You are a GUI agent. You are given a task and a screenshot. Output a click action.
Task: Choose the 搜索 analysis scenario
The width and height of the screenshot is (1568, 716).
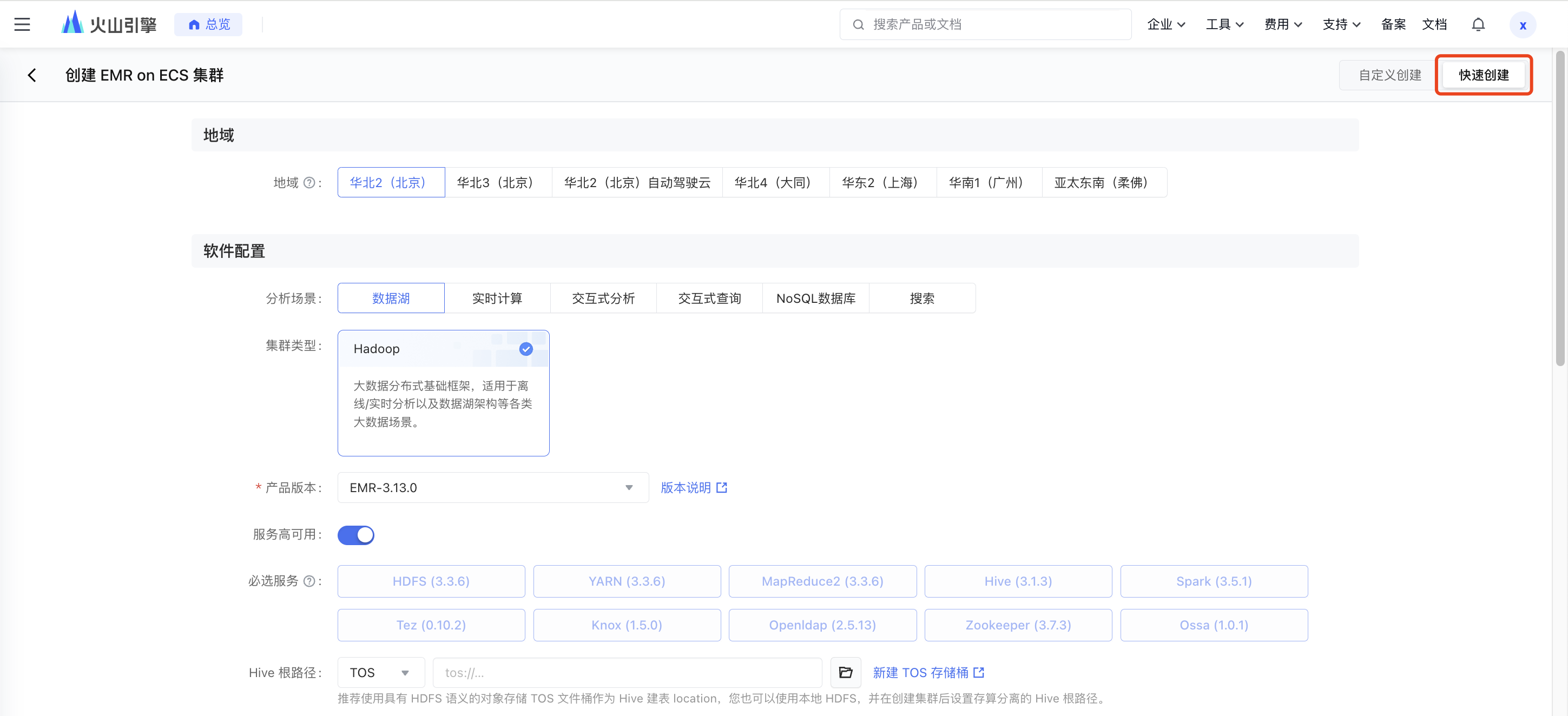[922, 298]
